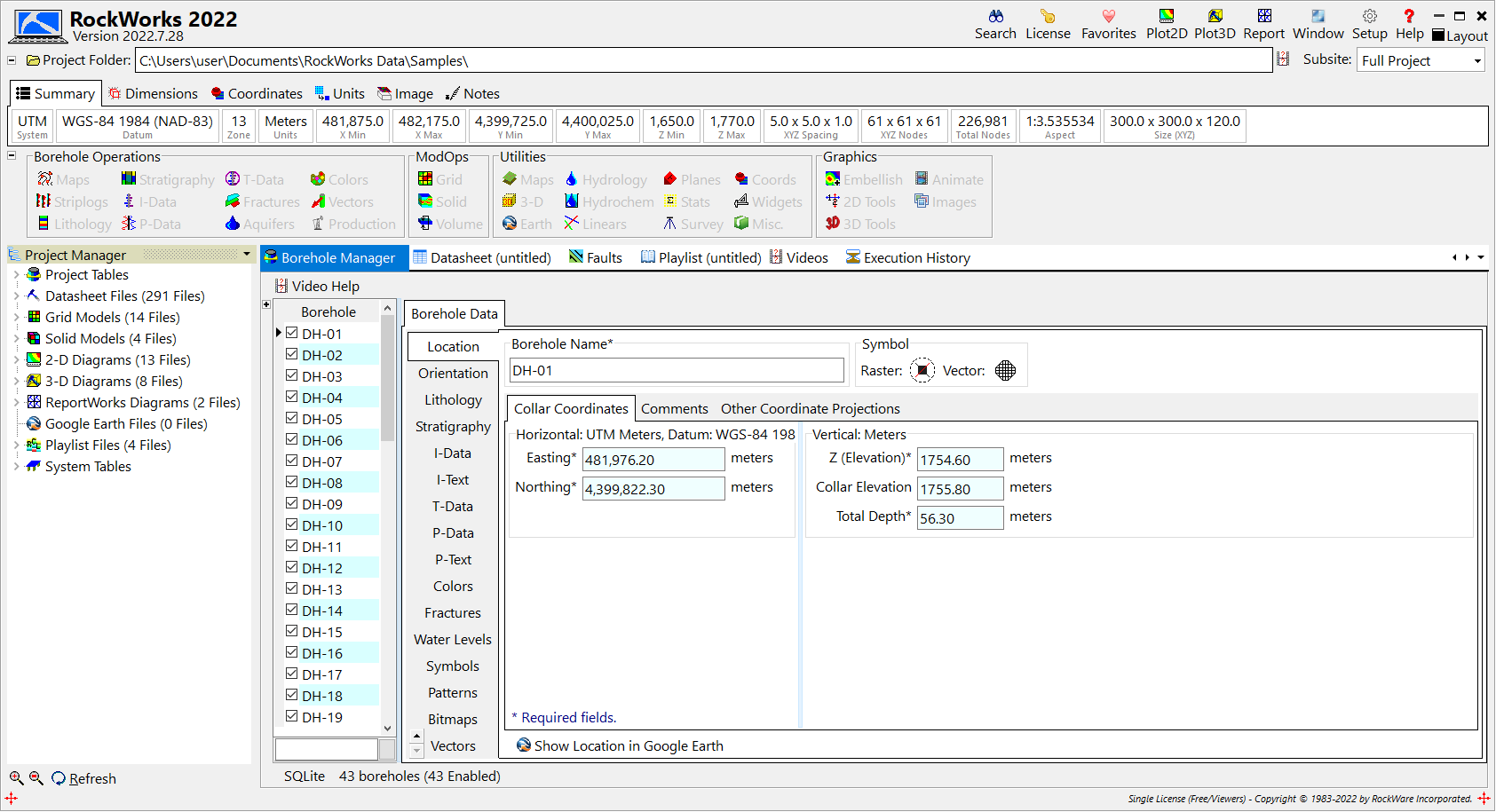Expand the Project Tables tree node
Screen dimensions: 1496x812
[16, 275]
